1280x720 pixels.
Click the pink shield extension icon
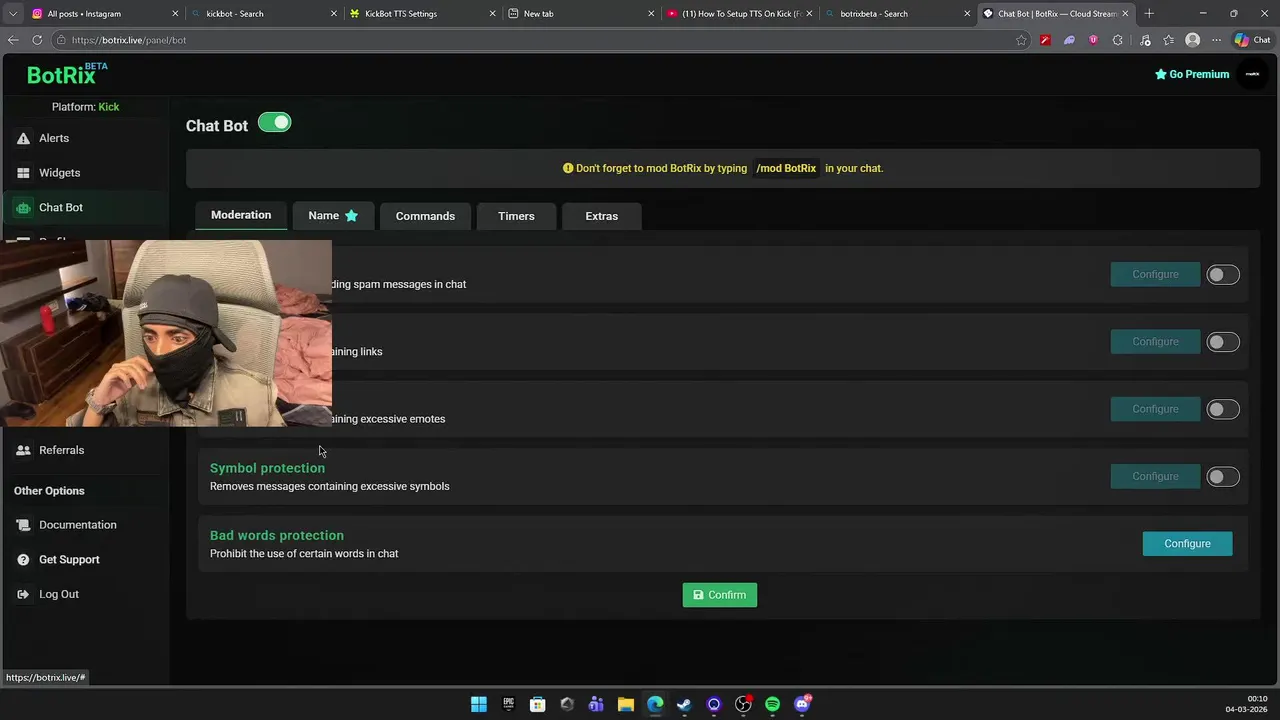pos(1093,40)
